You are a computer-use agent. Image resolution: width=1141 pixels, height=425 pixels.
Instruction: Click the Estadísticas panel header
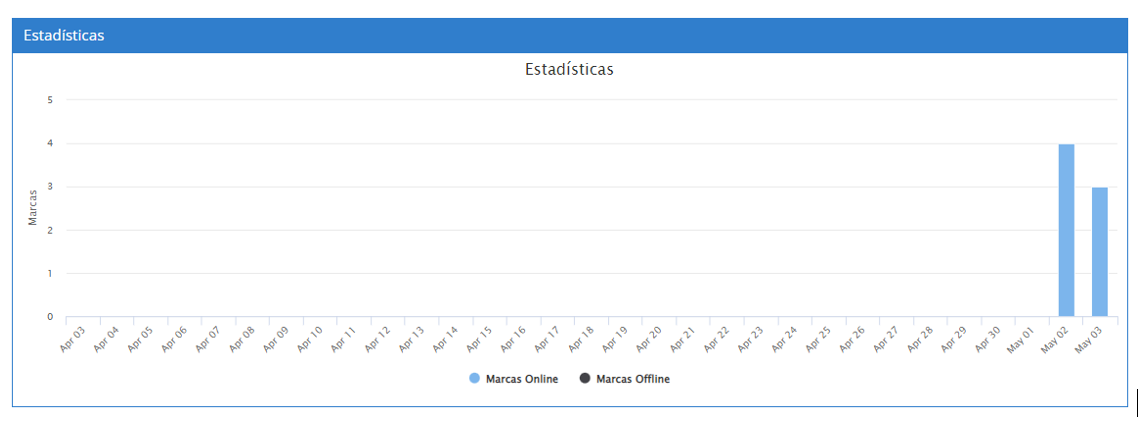(65, 35)
